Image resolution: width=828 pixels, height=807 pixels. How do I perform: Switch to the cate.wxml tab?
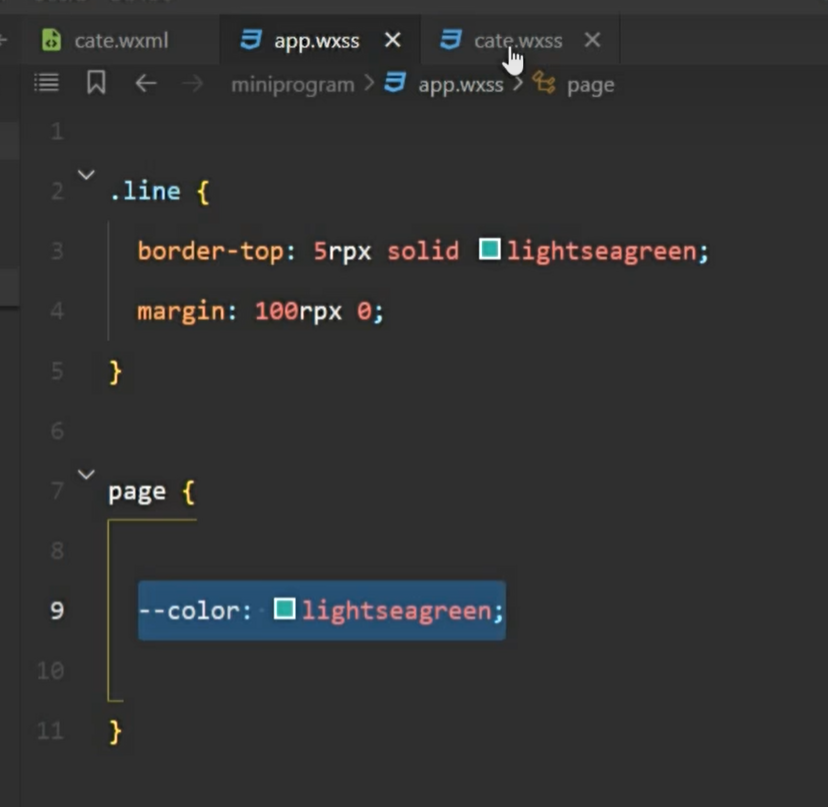121,41
